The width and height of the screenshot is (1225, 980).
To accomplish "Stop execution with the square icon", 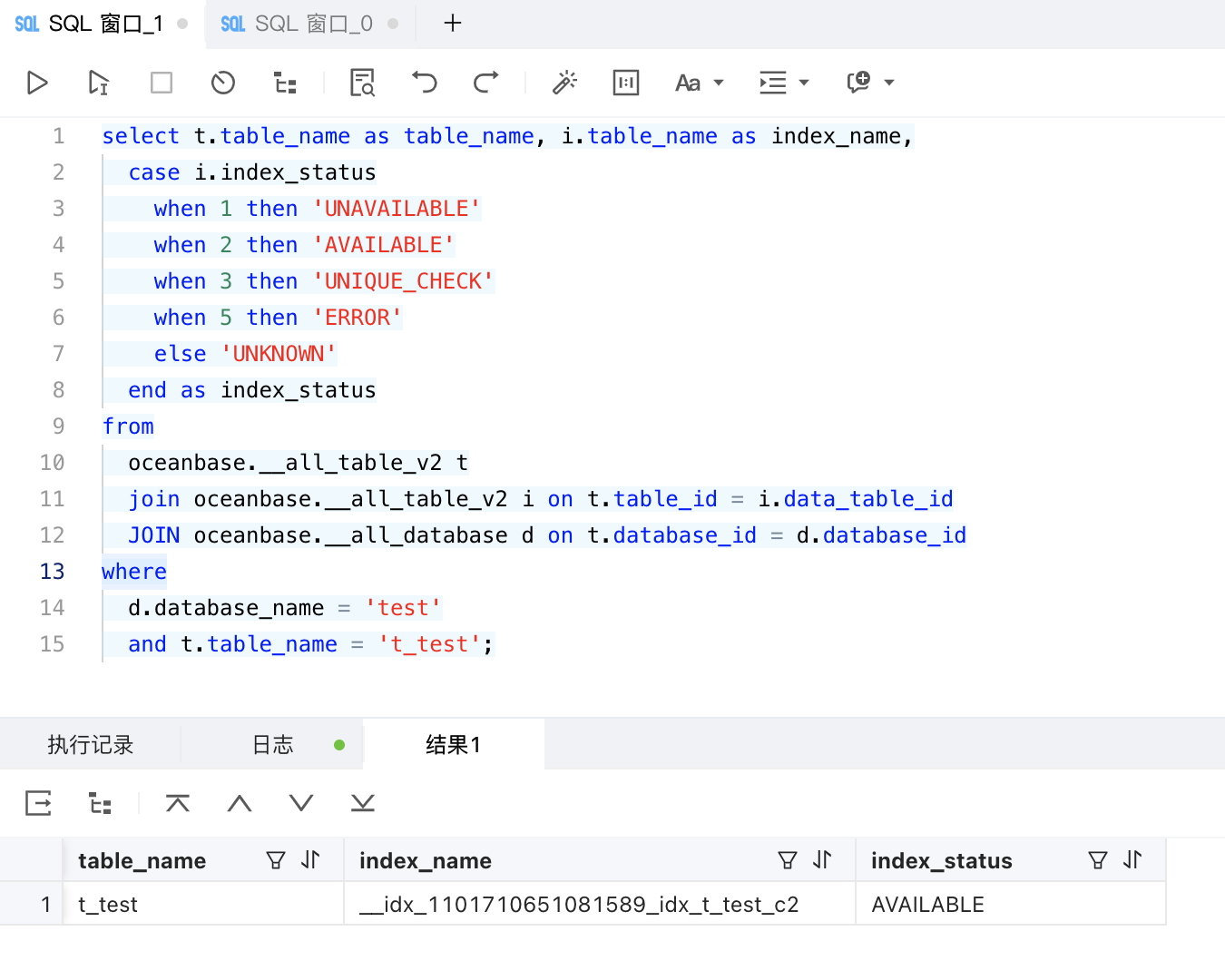I will pos(162,83).
